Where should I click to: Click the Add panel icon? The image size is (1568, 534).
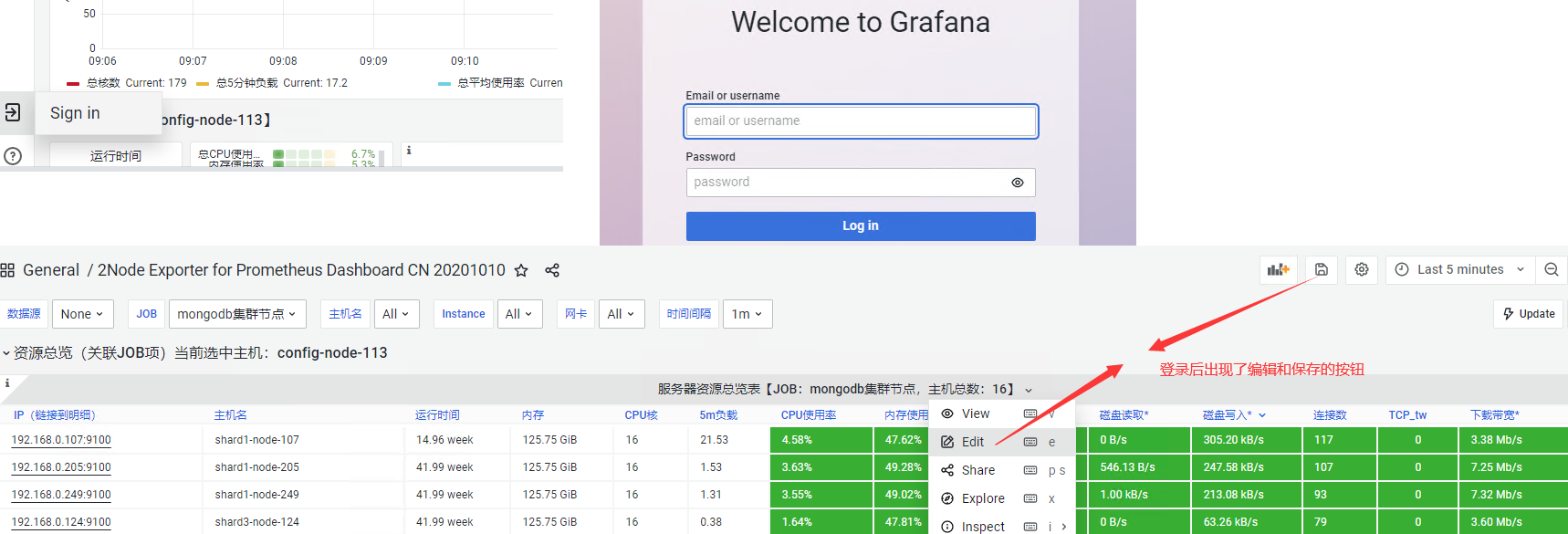click(x=1279, y=269)
